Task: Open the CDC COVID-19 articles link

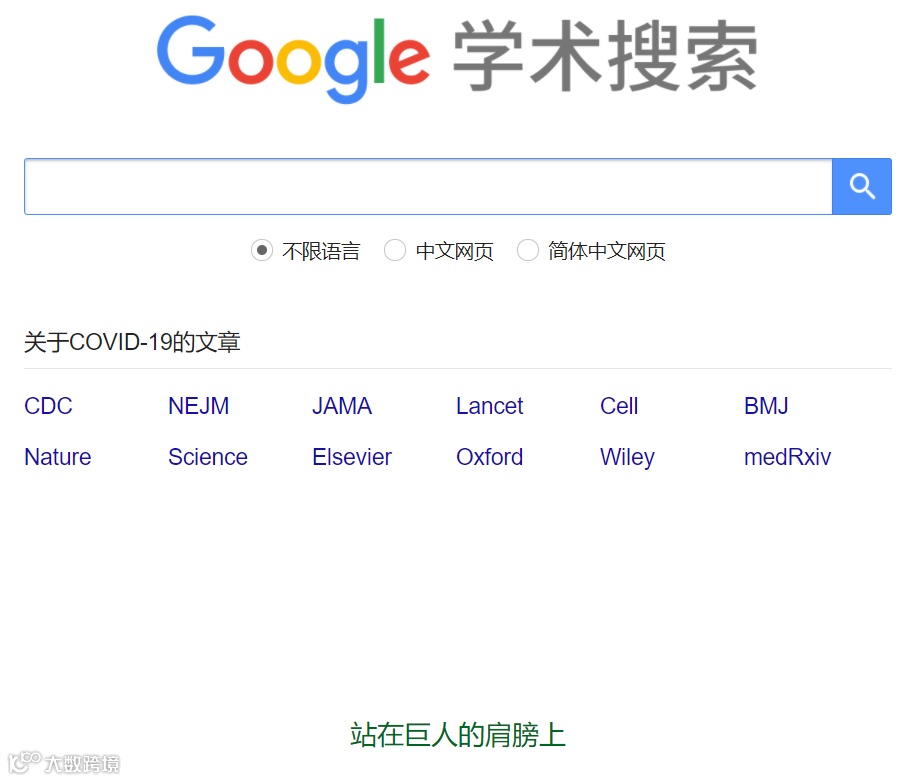Action: [48, 406]
